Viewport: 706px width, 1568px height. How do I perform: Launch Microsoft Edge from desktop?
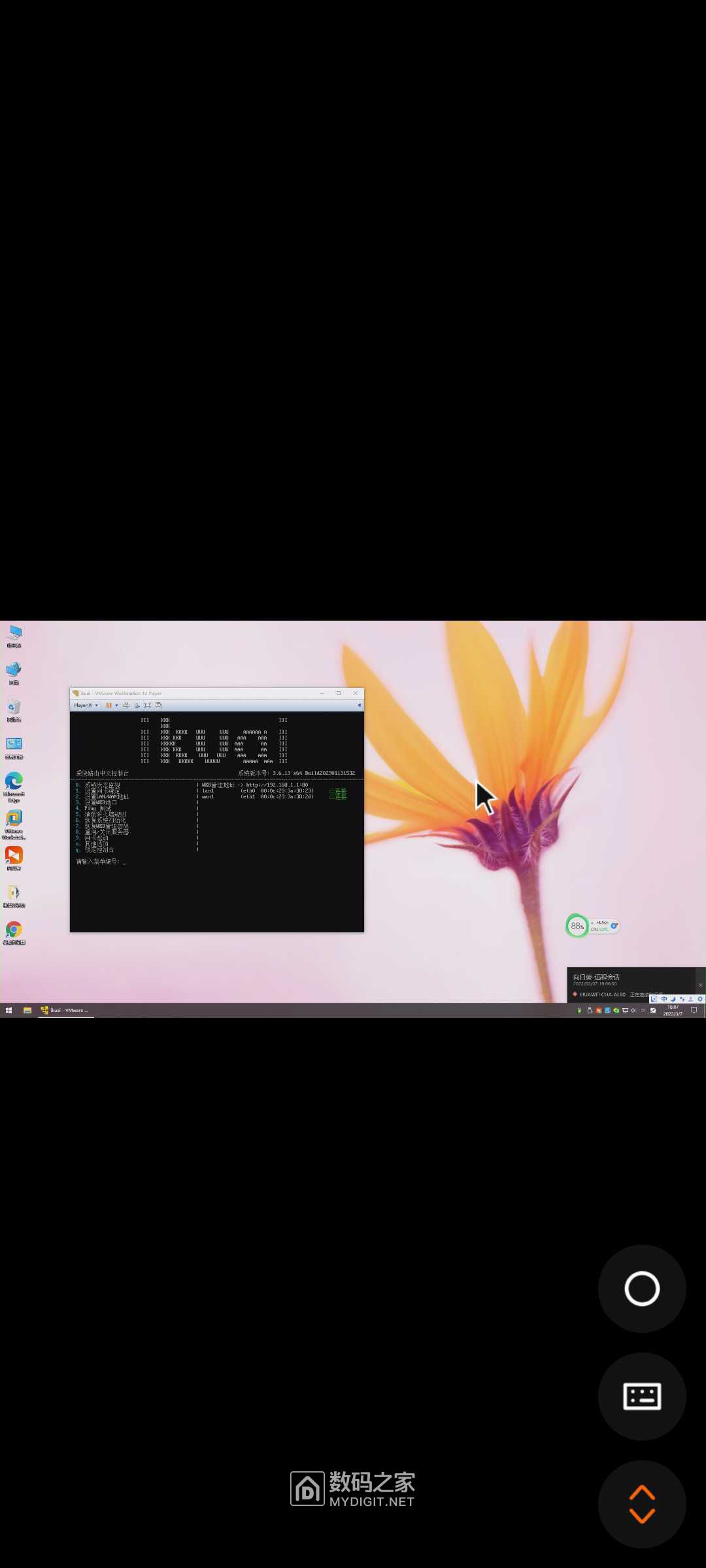pos(14,787)
